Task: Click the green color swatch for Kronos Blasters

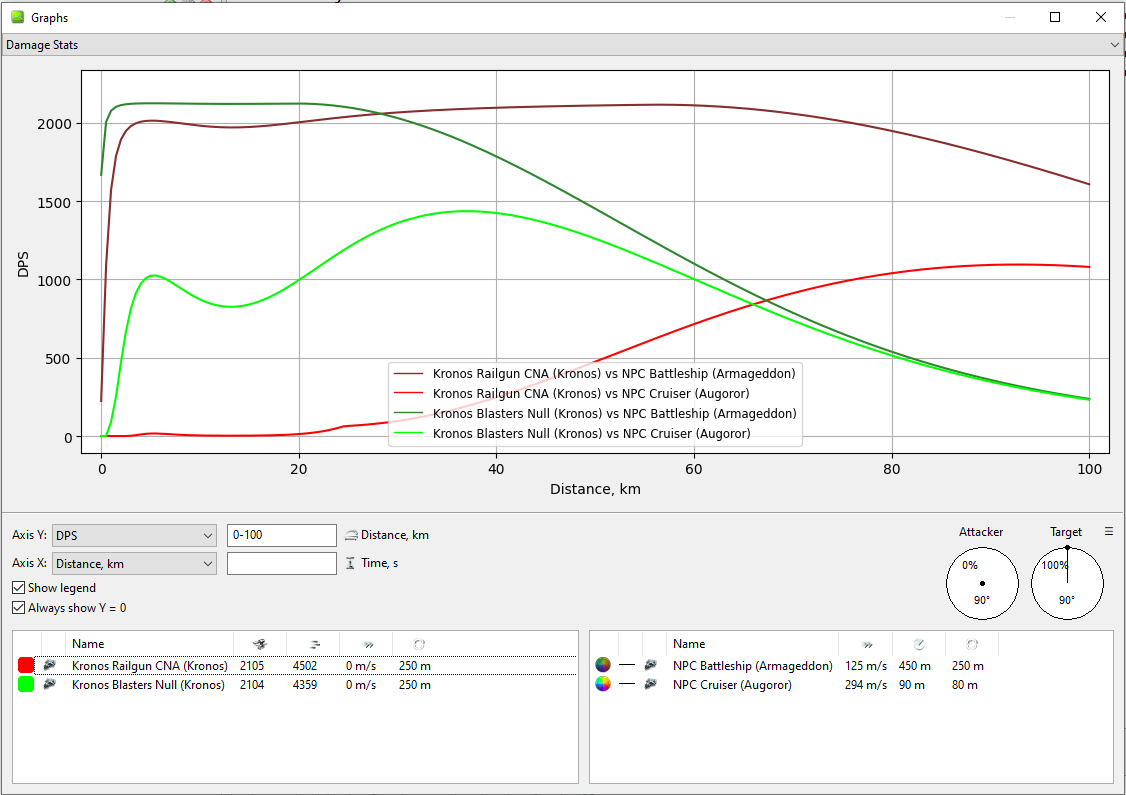Action: point(26,684)
